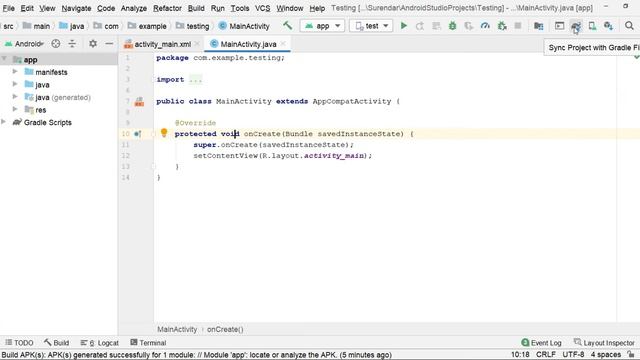Open the Layout Inspector
Viewport: 640px width, 360px height.
(x=604, y=343)
